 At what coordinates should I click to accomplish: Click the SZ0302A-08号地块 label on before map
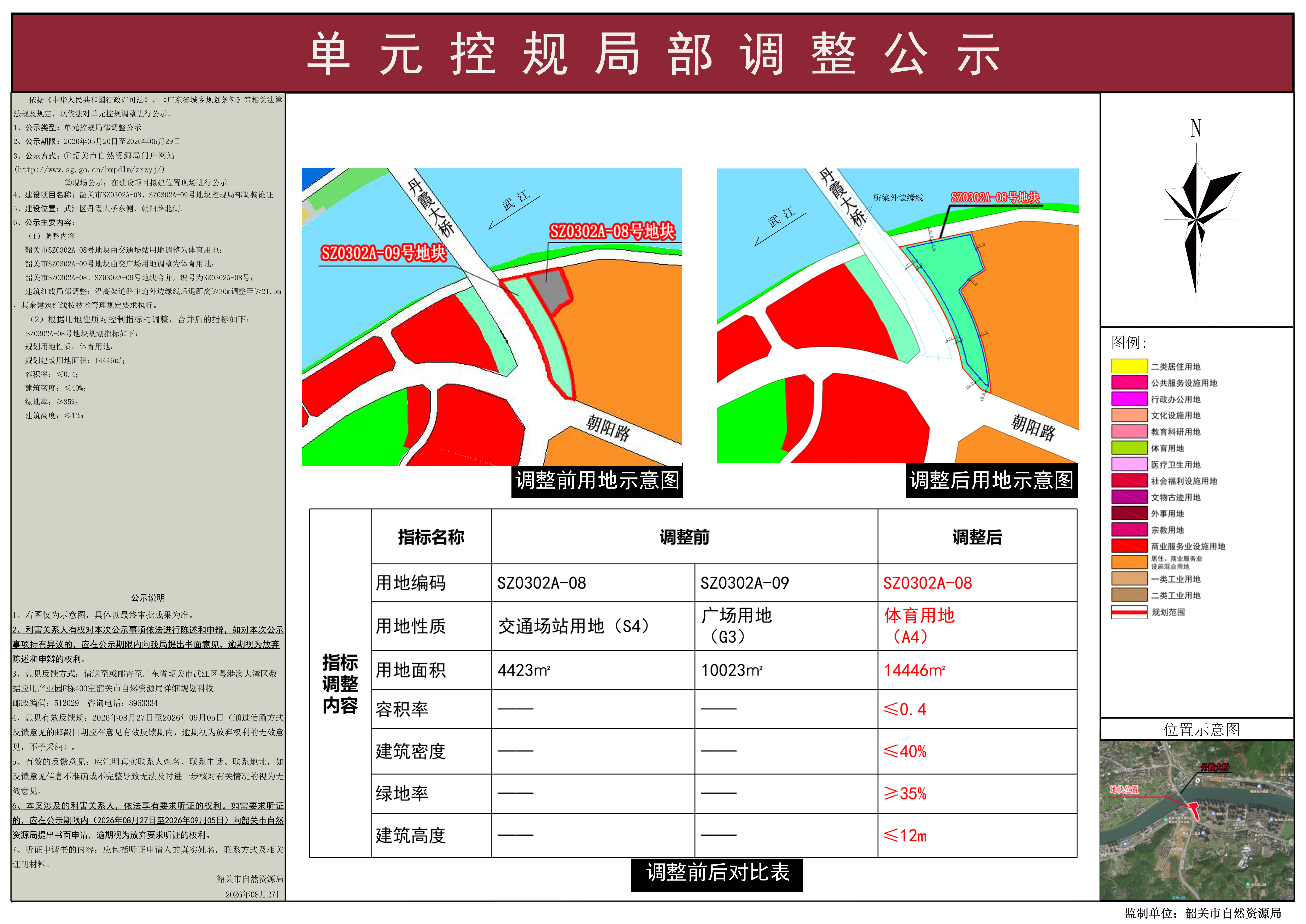612,231
